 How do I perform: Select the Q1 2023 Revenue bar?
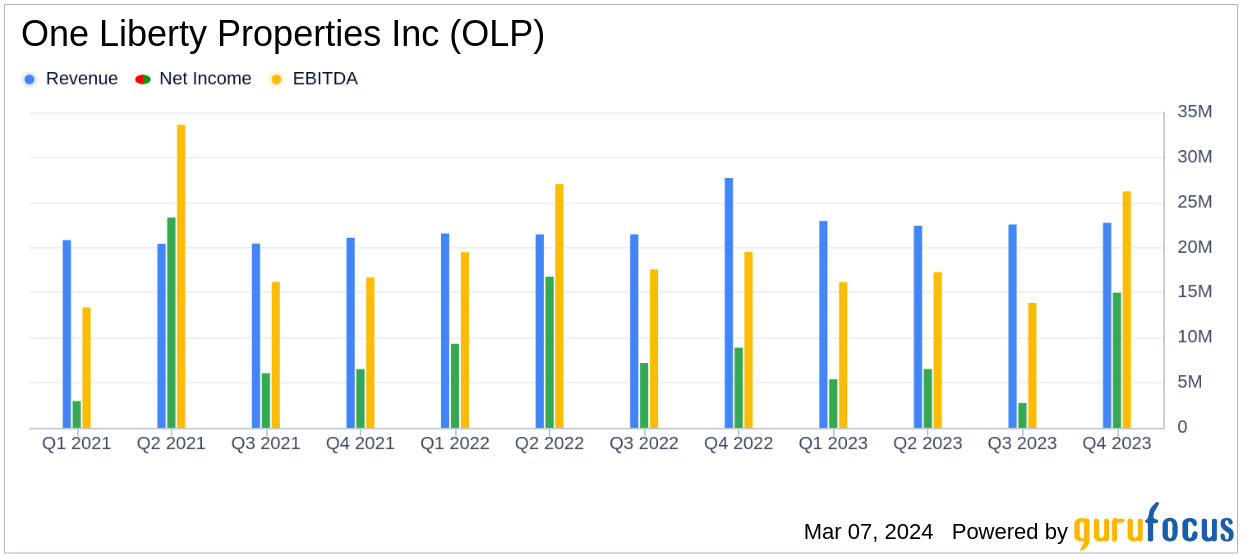pos(823,325)
